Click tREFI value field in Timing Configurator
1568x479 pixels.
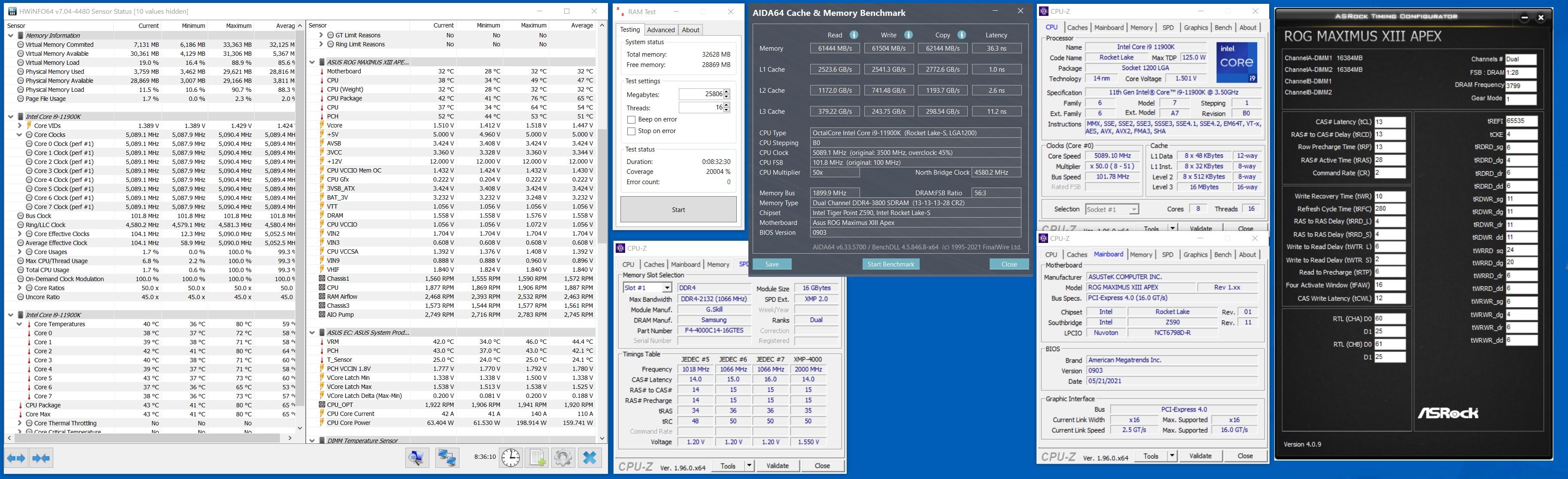pos(1521,121)
